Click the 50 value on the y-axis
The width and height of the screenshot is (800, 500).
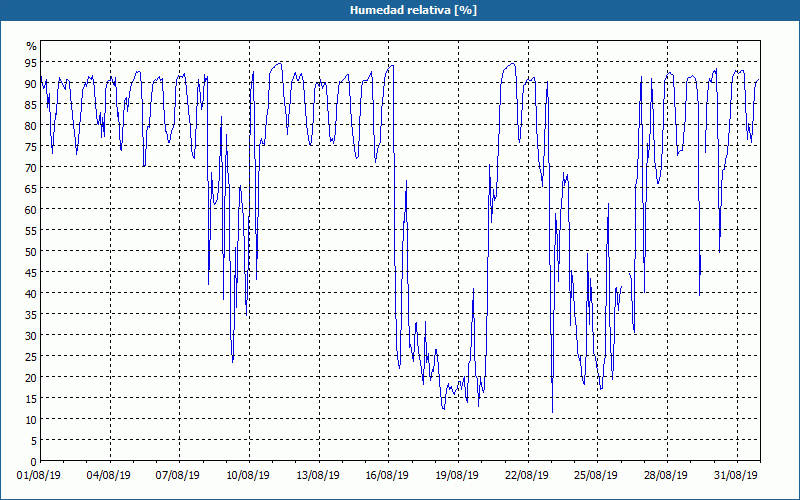[x=31, y=252]
